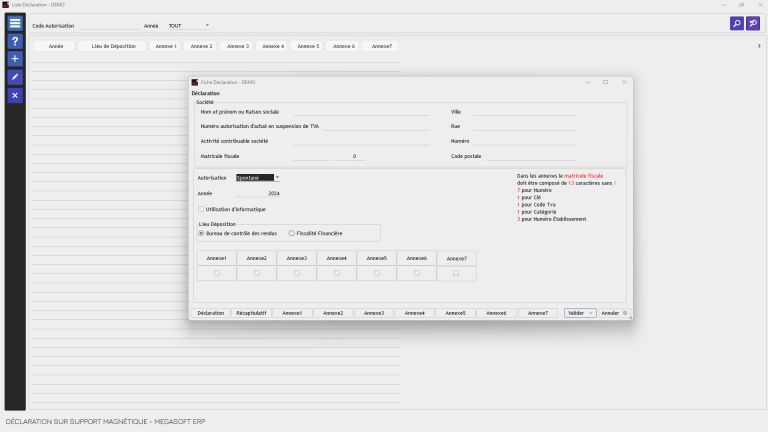Tick the checkbox under Annexe3
The height and width of the screenshot is (432, 768).
click(x=297, y=273)
